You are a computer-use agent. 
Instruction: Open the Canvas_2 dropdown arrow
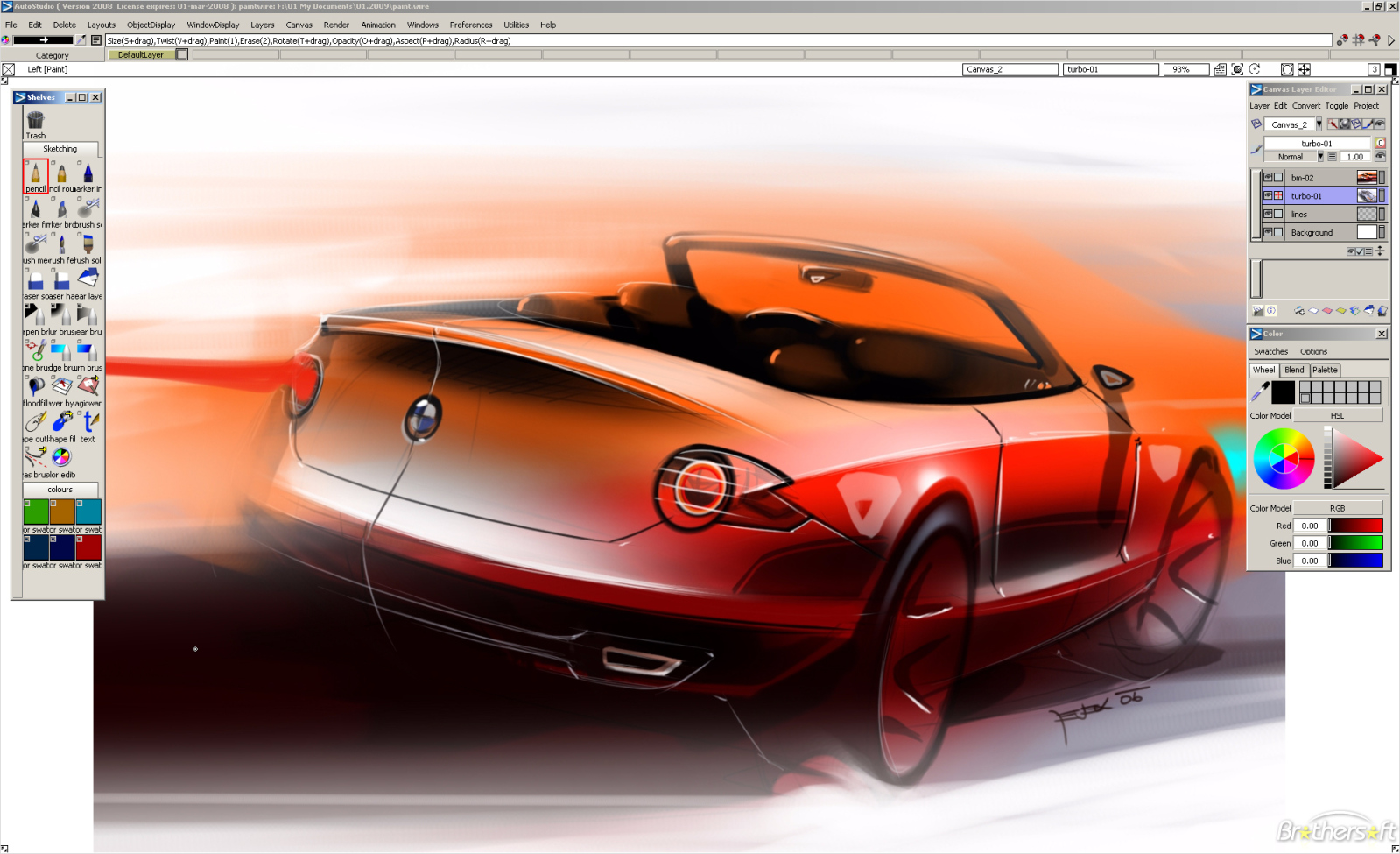[1319, 124]
